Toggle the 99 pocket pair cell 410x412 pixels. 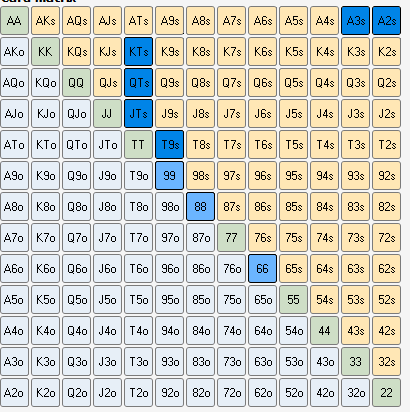click(x=169, y=176)
